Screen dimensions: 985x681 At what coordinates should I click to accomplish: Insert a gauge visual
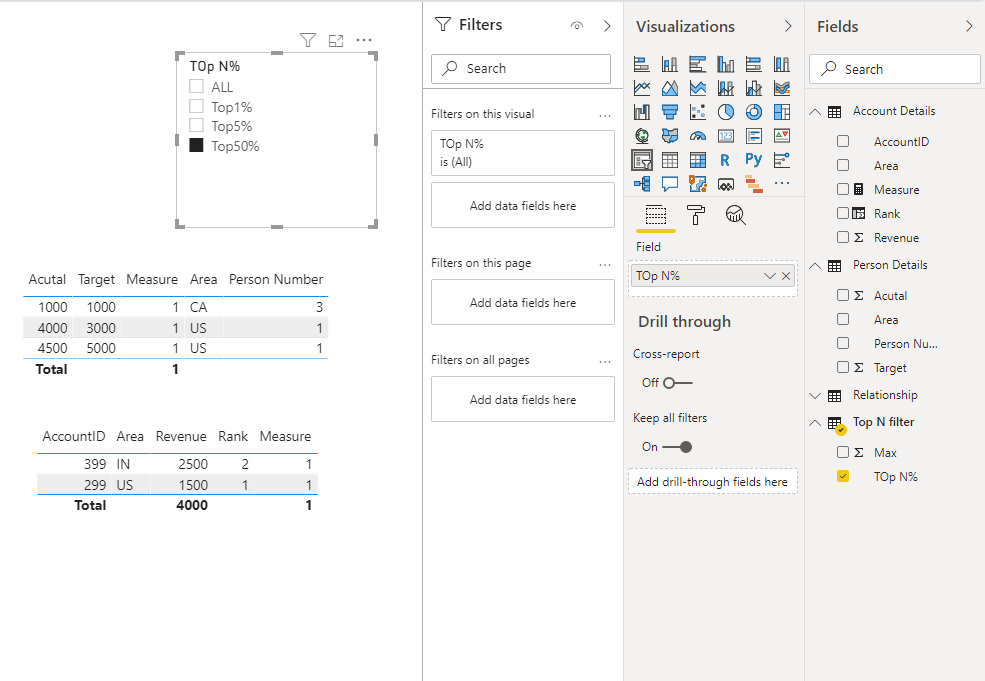click(698, 136)
